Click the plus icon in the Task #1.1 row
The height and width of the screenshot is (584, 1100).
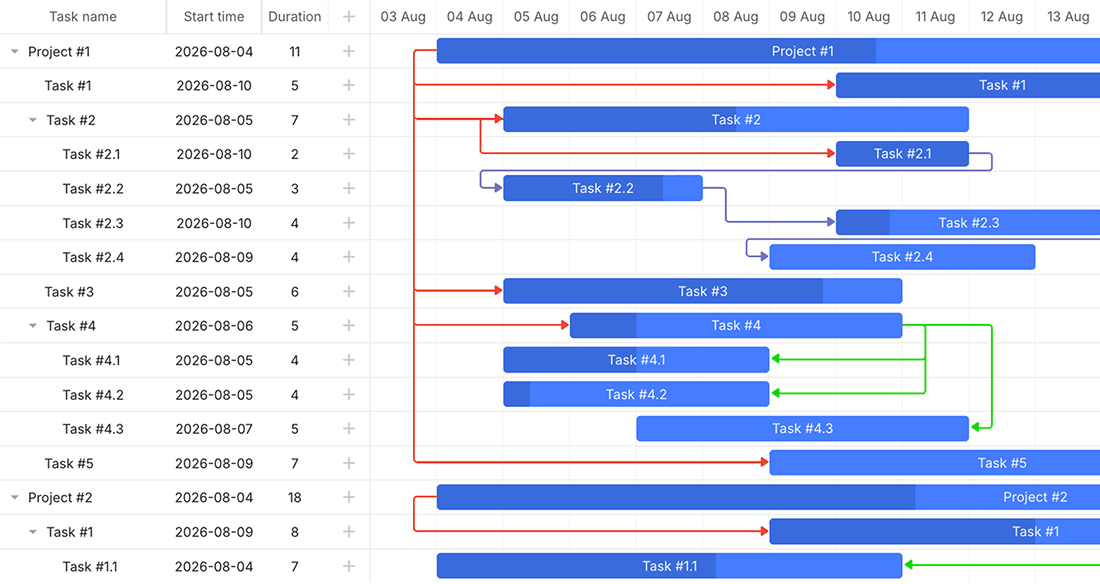click(x=349, y=566)
